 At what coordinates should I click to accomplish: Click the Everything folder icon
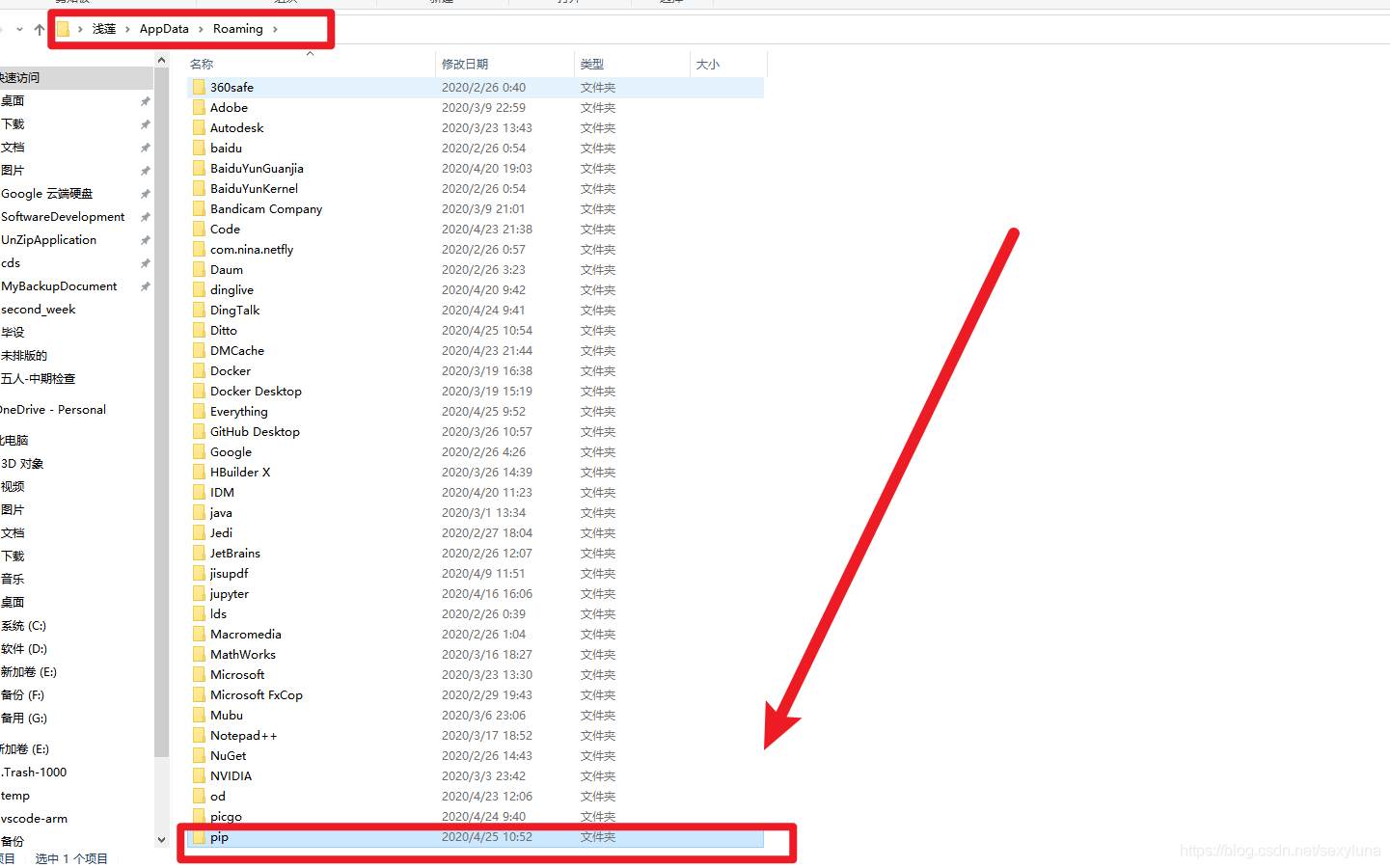point(199,412)
